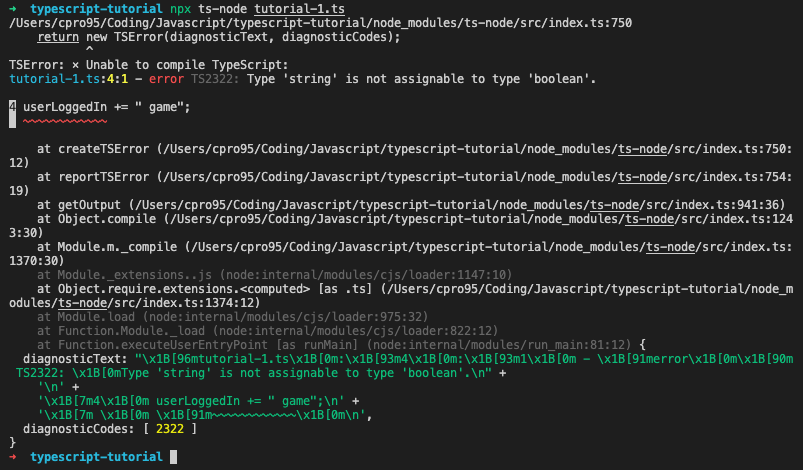Click 'TSError: × Unable to compile TypeScript:' line
Image resolution: width=803 pixels, height=470 pixels.
149,65
